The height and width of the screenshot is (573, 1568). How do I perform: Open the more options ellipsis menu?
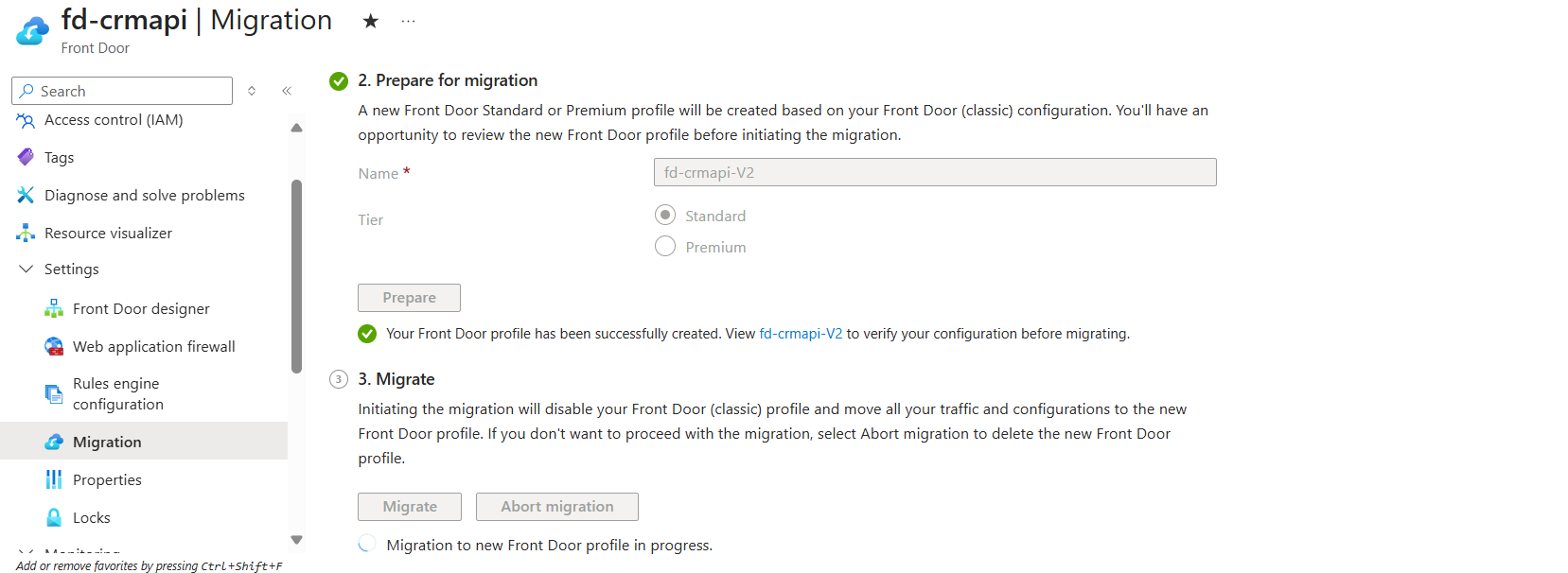(x=408, y=21)
